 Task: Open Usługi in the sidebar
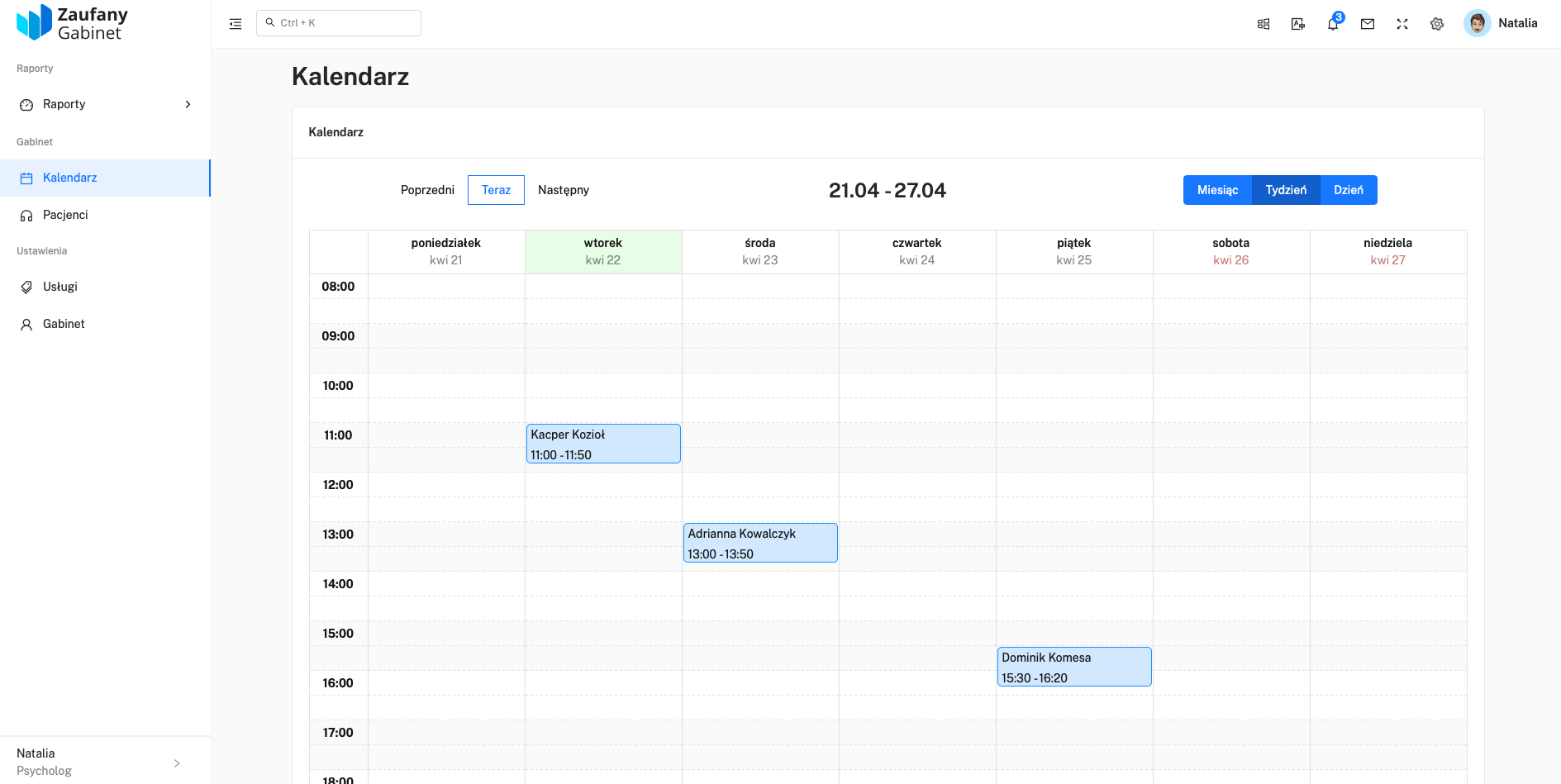(x=60, y=287)
